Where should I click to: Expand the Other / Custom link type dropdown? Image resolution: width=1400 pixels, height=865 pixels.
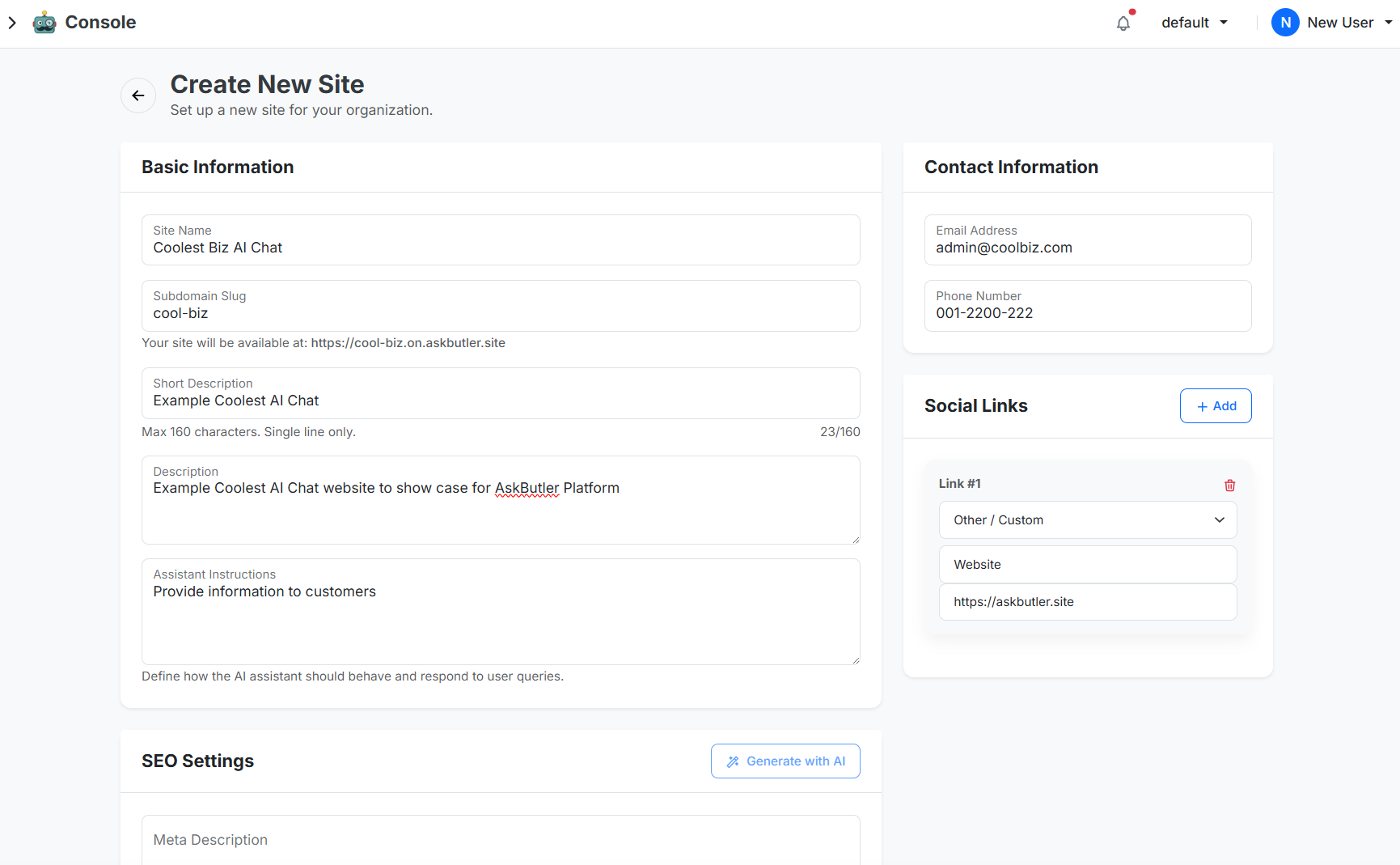click(x=1088, y=520)
